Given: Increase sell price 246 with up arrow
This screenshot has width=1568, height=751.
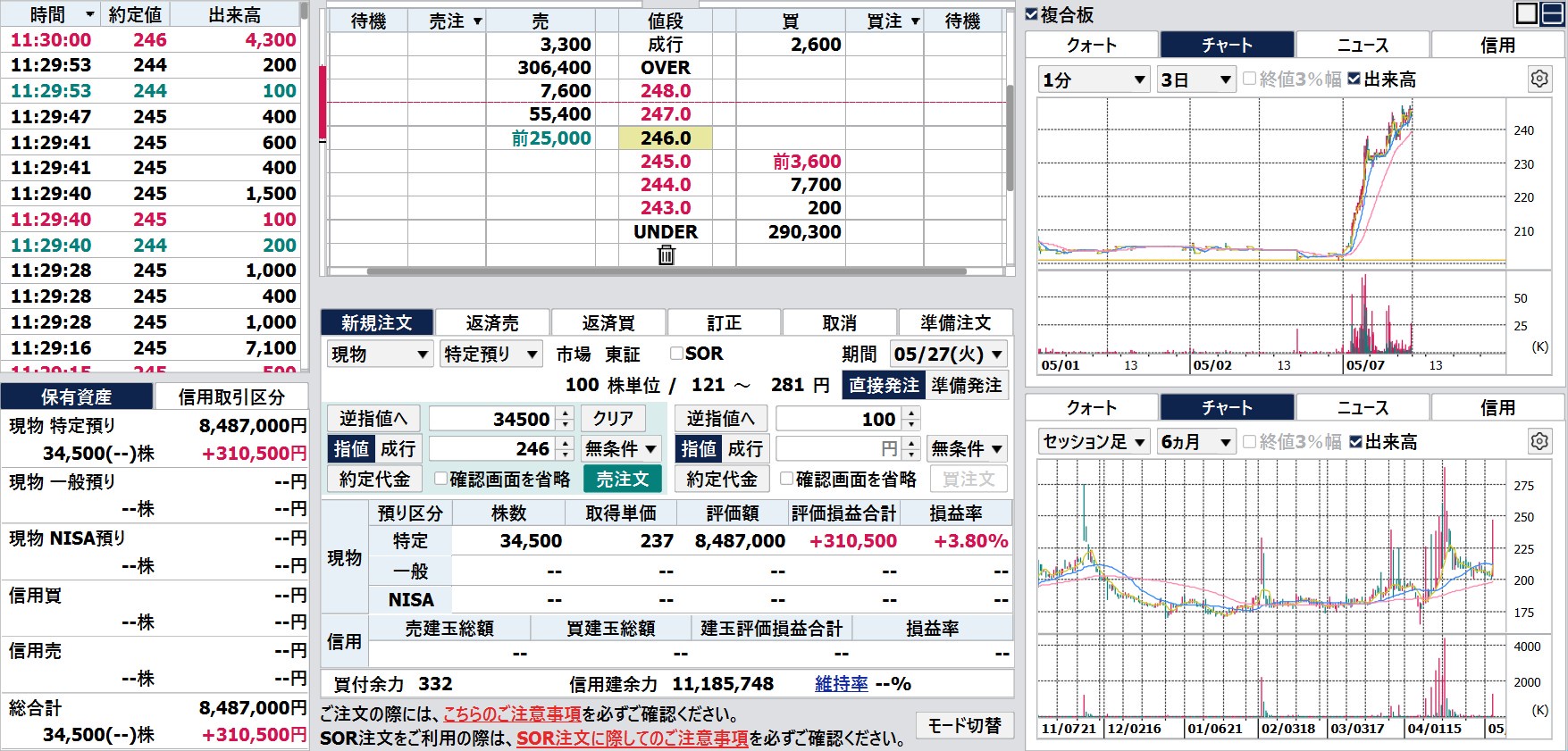Looking at the screenshot, I should point(565,443).
